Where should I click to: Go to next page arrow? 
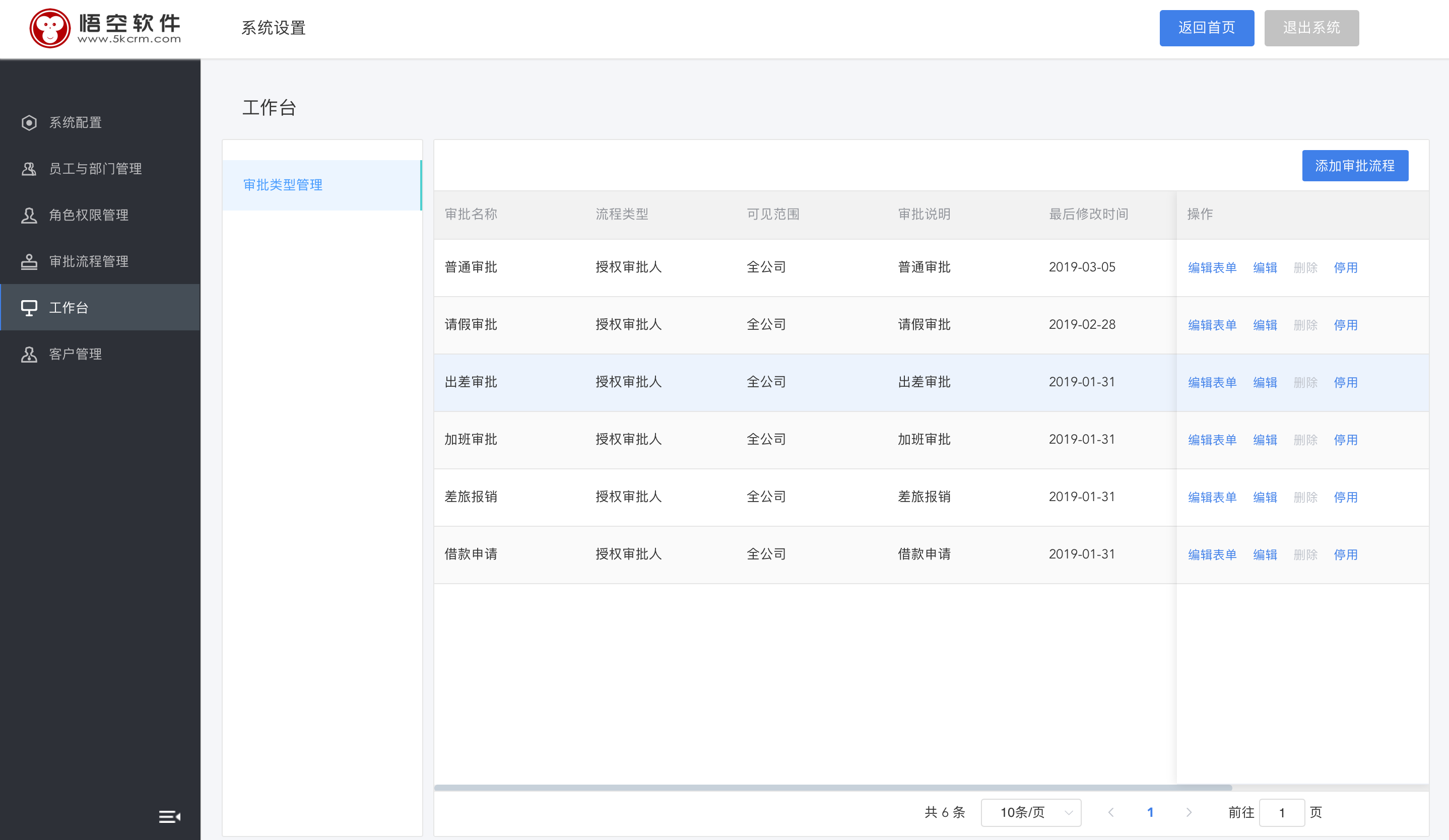1189,812
